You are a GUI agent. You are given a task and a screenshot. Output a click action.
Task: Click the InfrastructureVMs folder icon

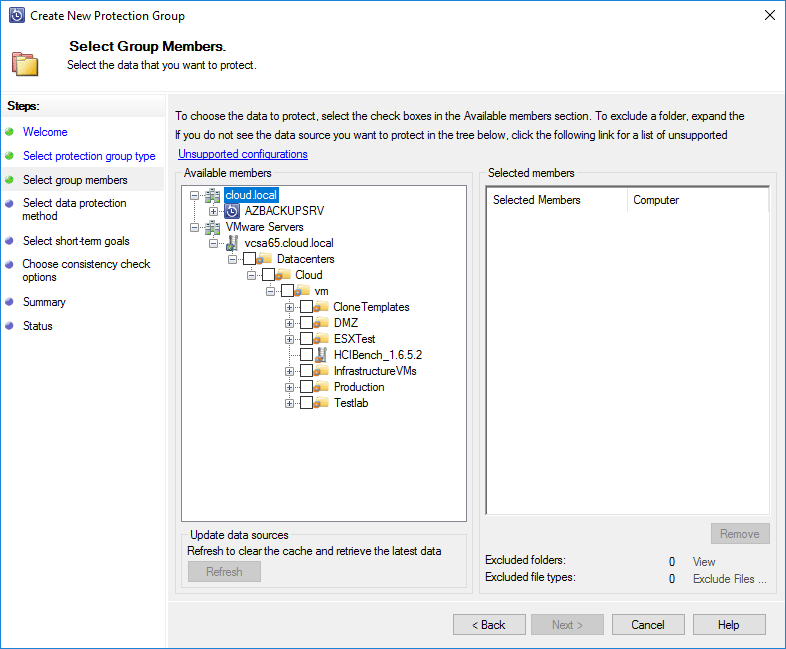pyautogui.click(x=321, y=371)
